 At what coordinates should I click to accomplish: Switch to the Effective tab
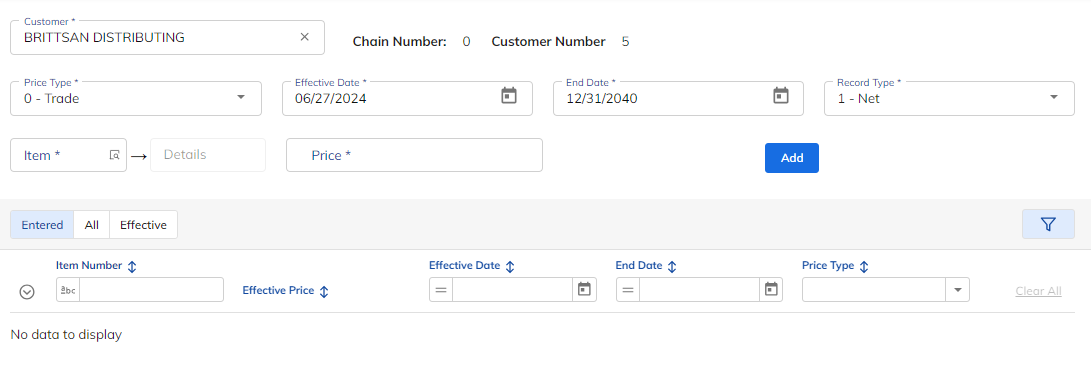(143, 225)
